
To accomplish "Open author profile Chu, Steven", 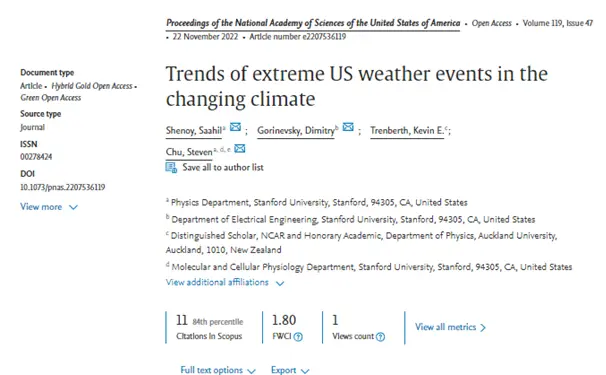I will tap(189, 152).
